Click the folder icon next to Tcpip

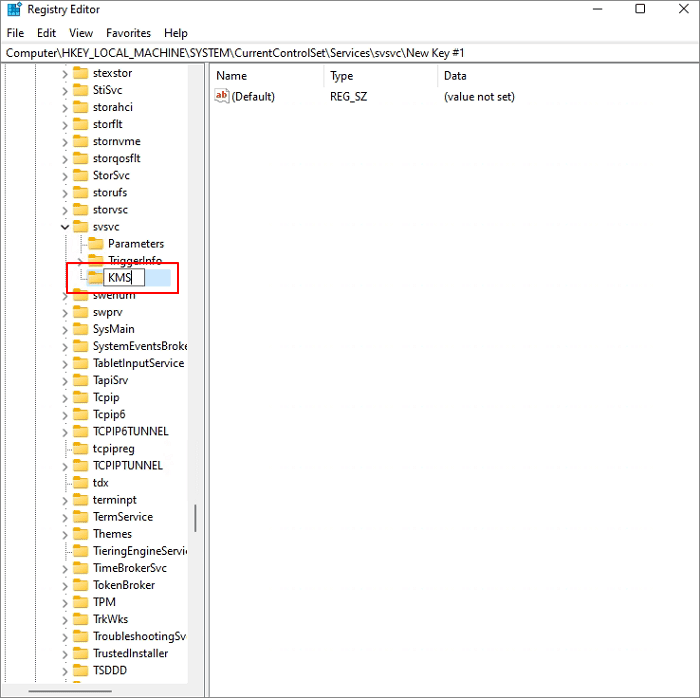[x=81, y=397]
